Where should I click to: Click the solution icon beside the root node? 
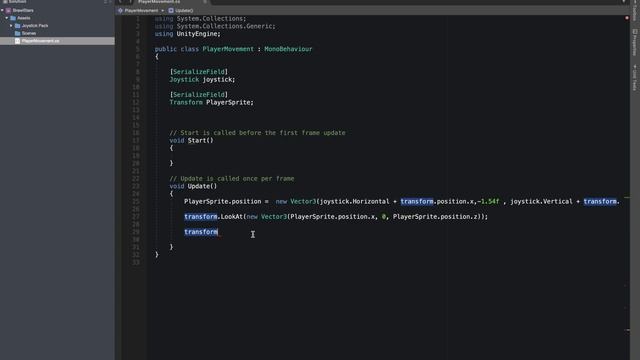pos(9,10)
